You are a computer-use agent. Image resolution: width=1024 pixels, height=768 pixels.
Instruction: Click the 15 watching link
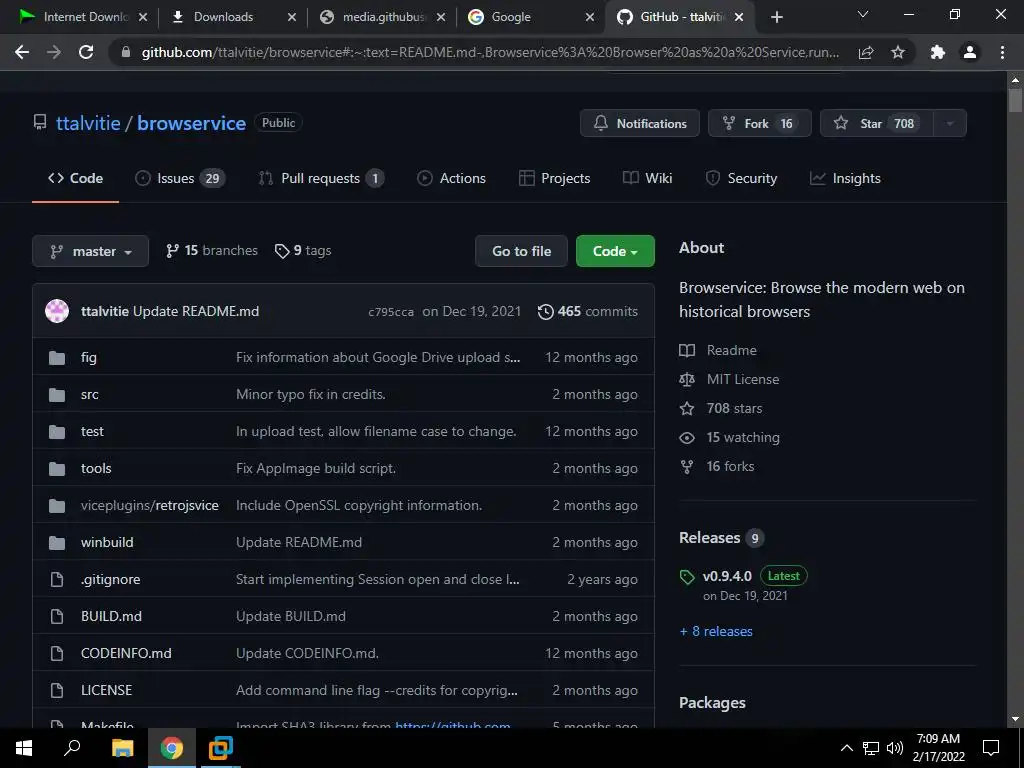click(729, 438)
